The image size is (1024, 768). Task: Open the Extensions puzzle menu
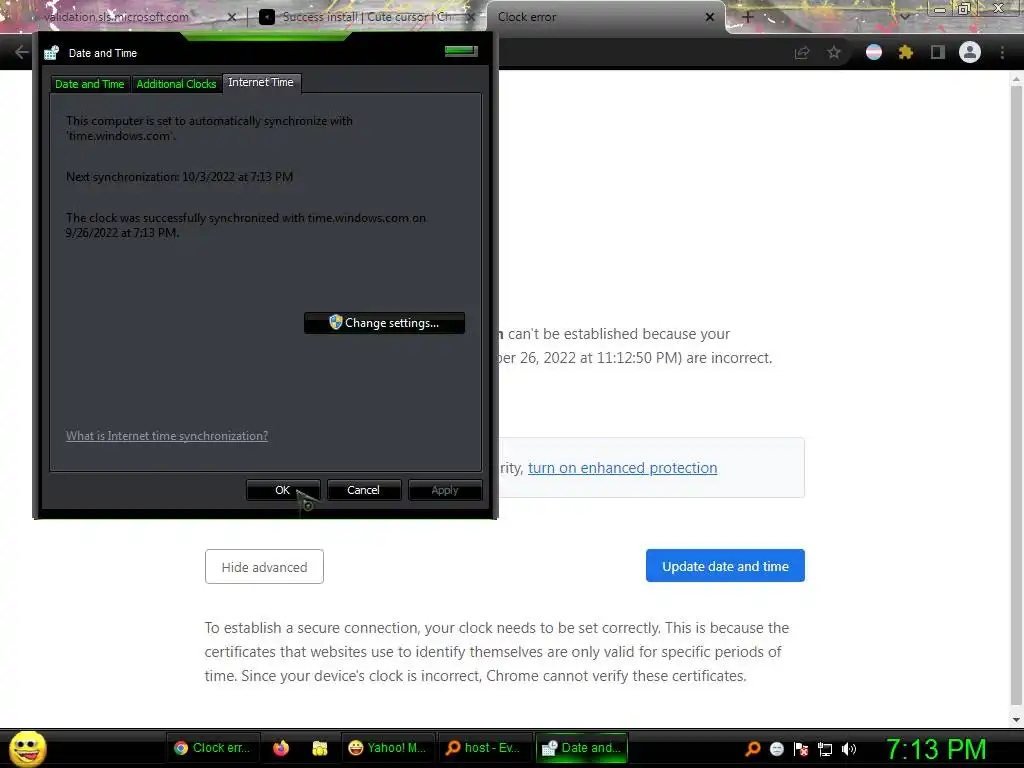click(906, 52)
